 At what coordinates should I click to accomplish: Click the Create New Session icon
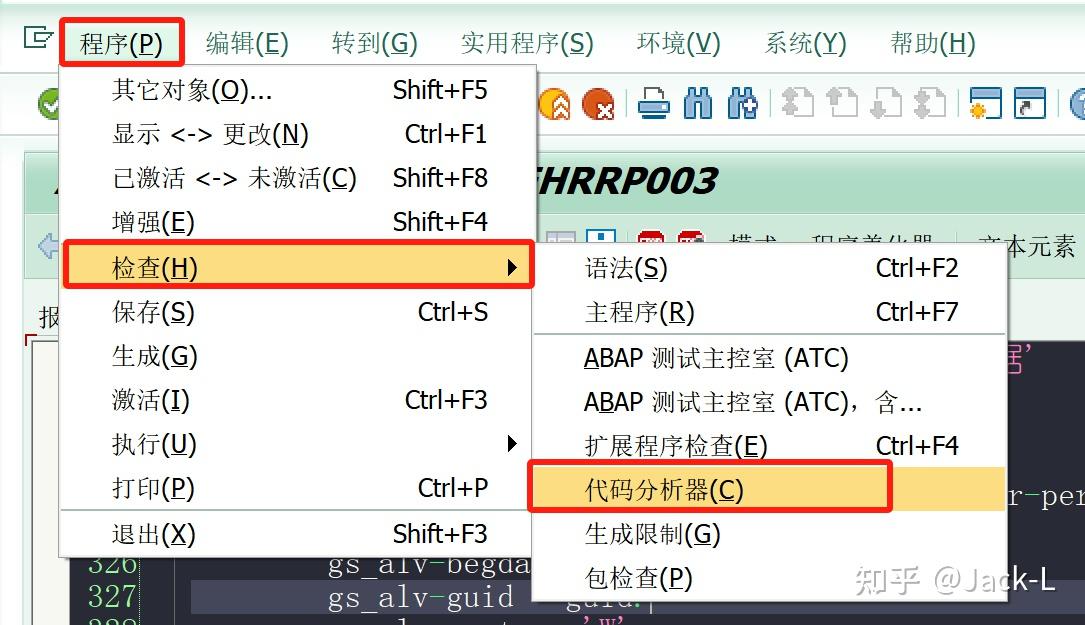tap(985, 104)
